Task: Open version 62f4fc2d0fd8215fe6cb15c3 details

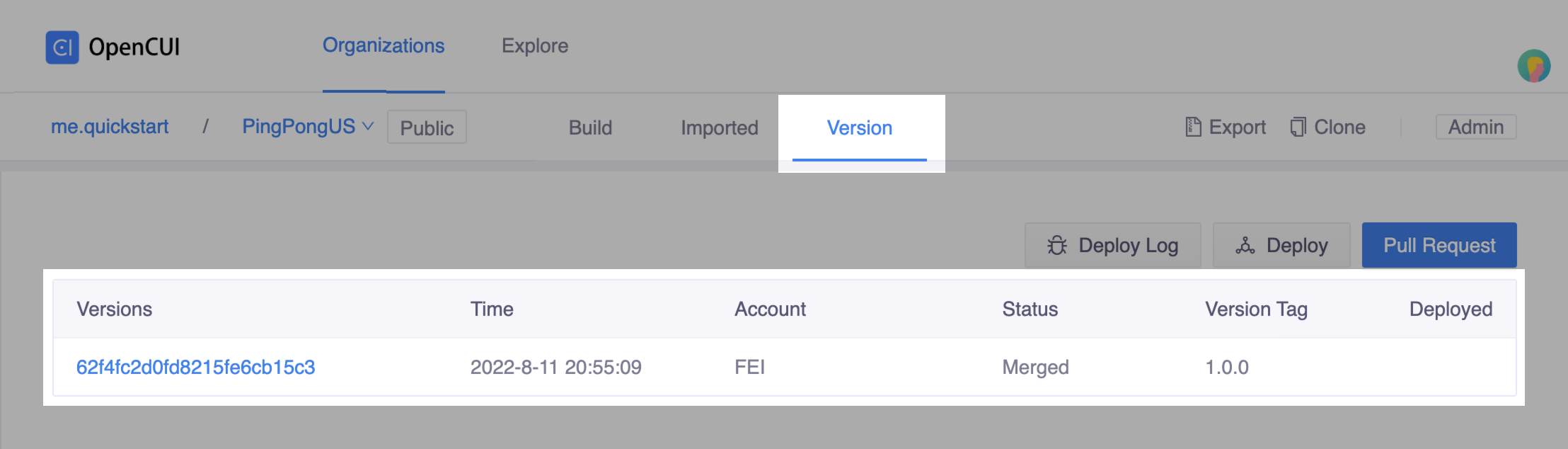Action: (x=197, y=367)
